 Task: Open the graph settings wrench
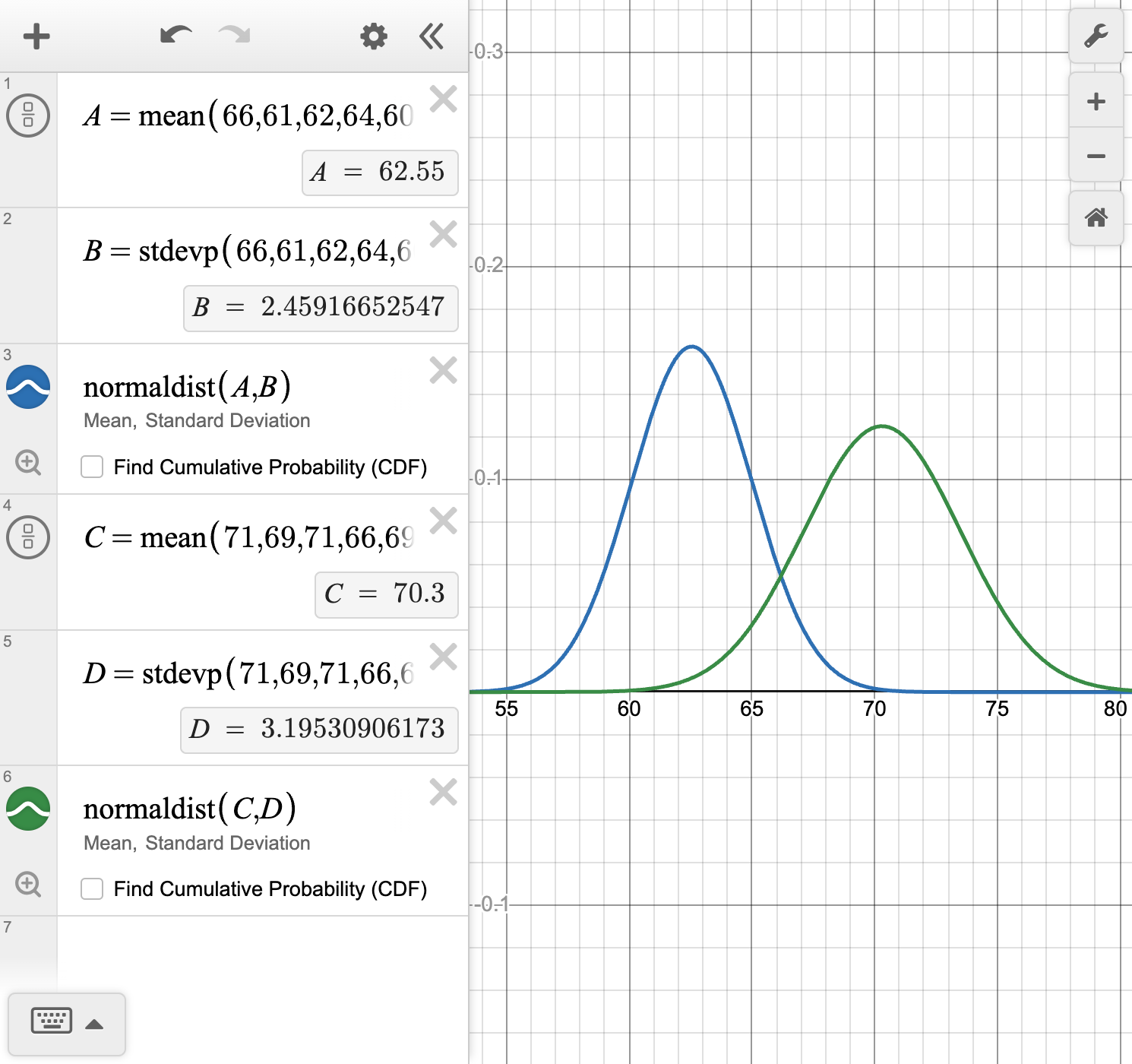pyautogui.click(x=1096, y=36)
